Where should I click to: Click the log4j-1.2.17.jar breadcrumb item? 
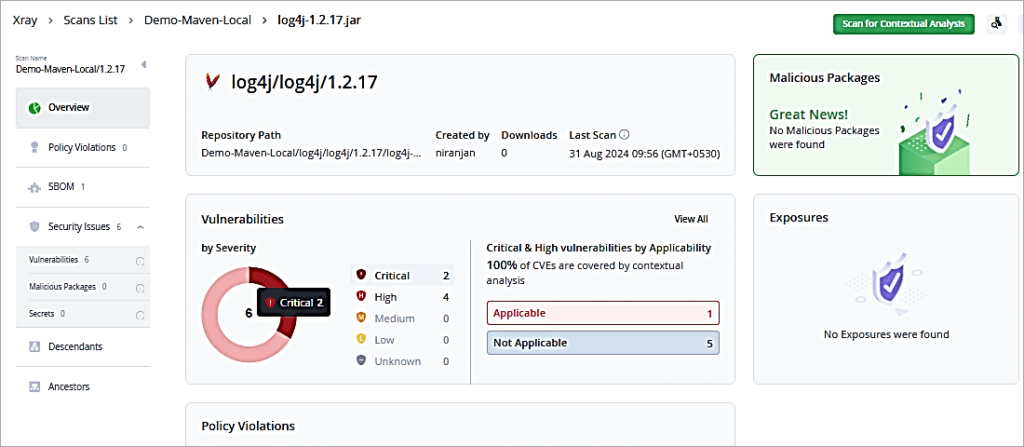[x=319, y=20]
